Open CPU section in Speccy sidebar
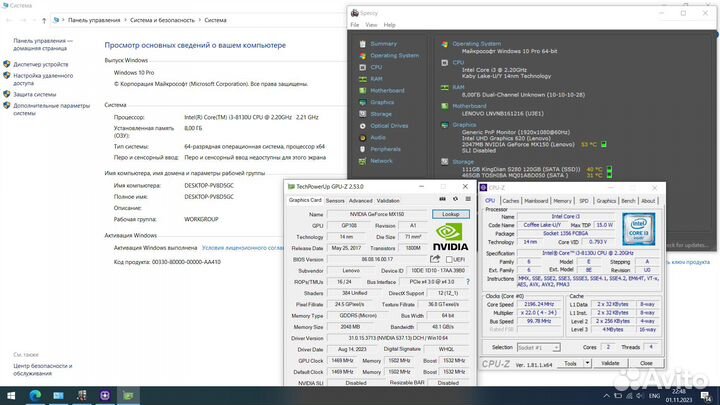 (376, 67)
